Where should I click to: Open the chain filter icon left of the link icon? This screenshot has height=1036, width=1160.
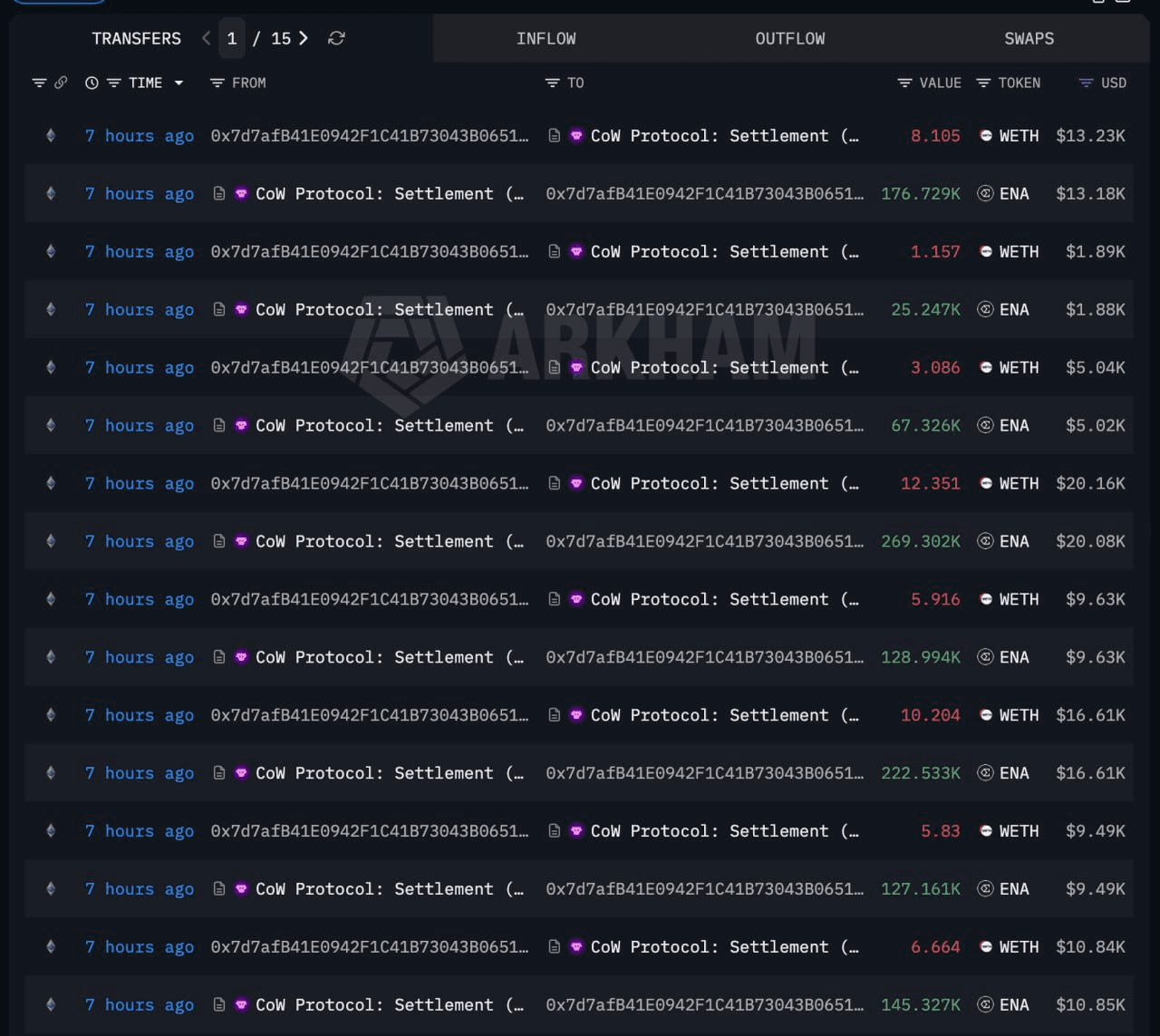click(39, 82)
